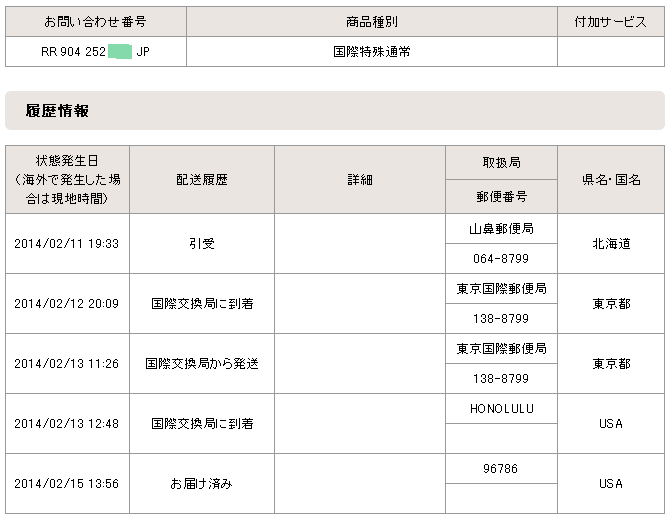The width and height of the screenshot is (669, 520).
Task: Select date 2014/02/13 12:48
Action: (x=67, y=424)
